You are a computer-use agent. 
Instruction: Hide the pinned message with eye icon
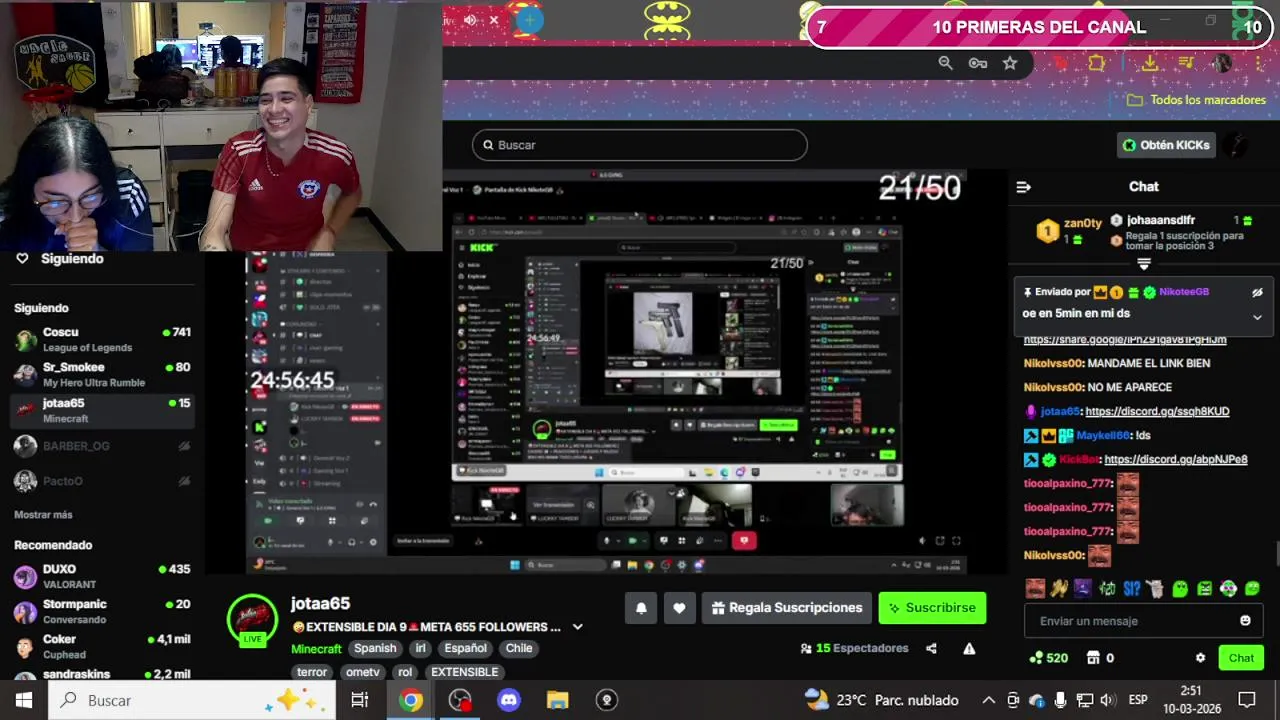click(1257, 292)
